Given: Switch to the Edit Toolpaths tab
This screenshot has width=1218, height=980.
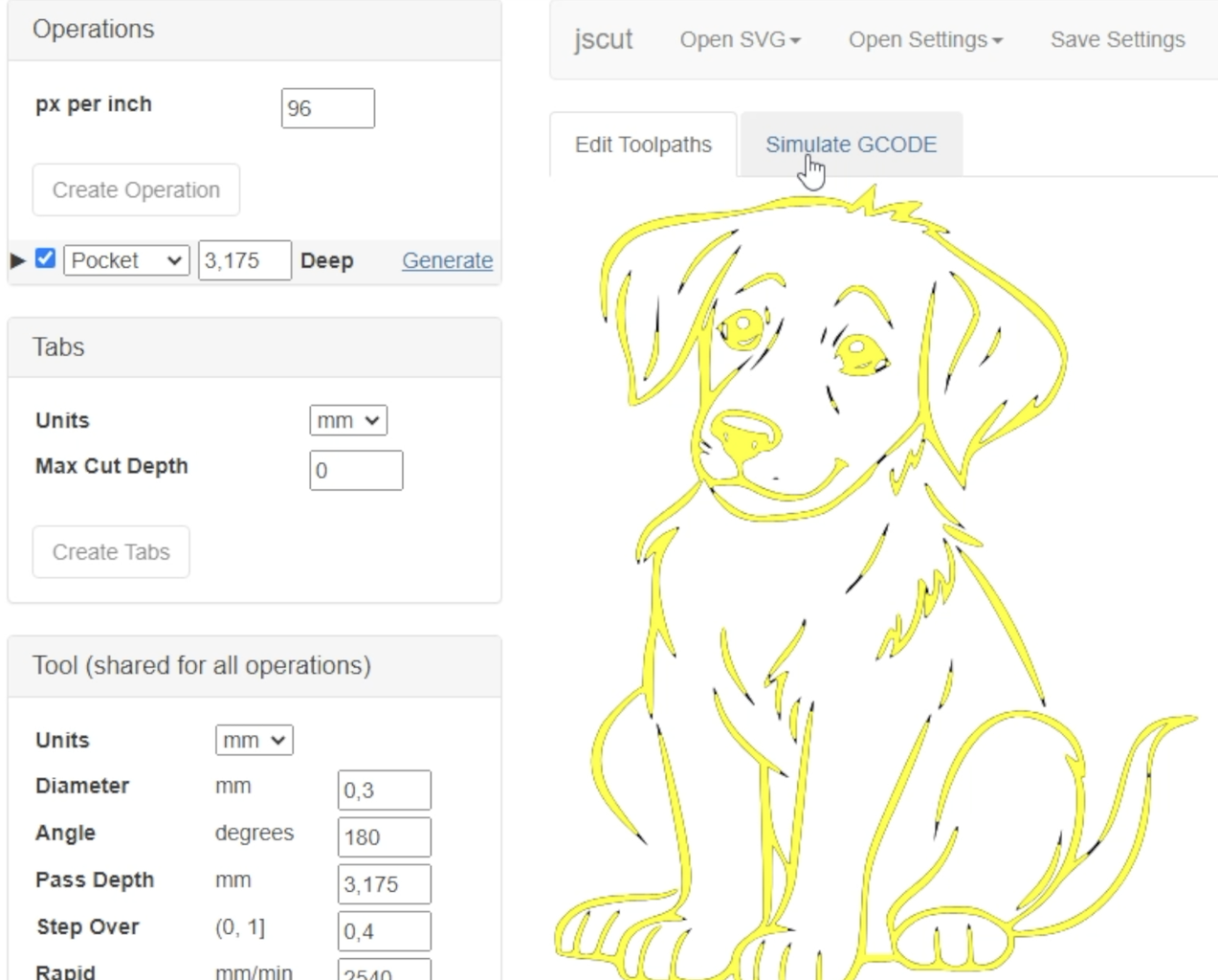Looking at the screenshot, I should pos(643,145).
